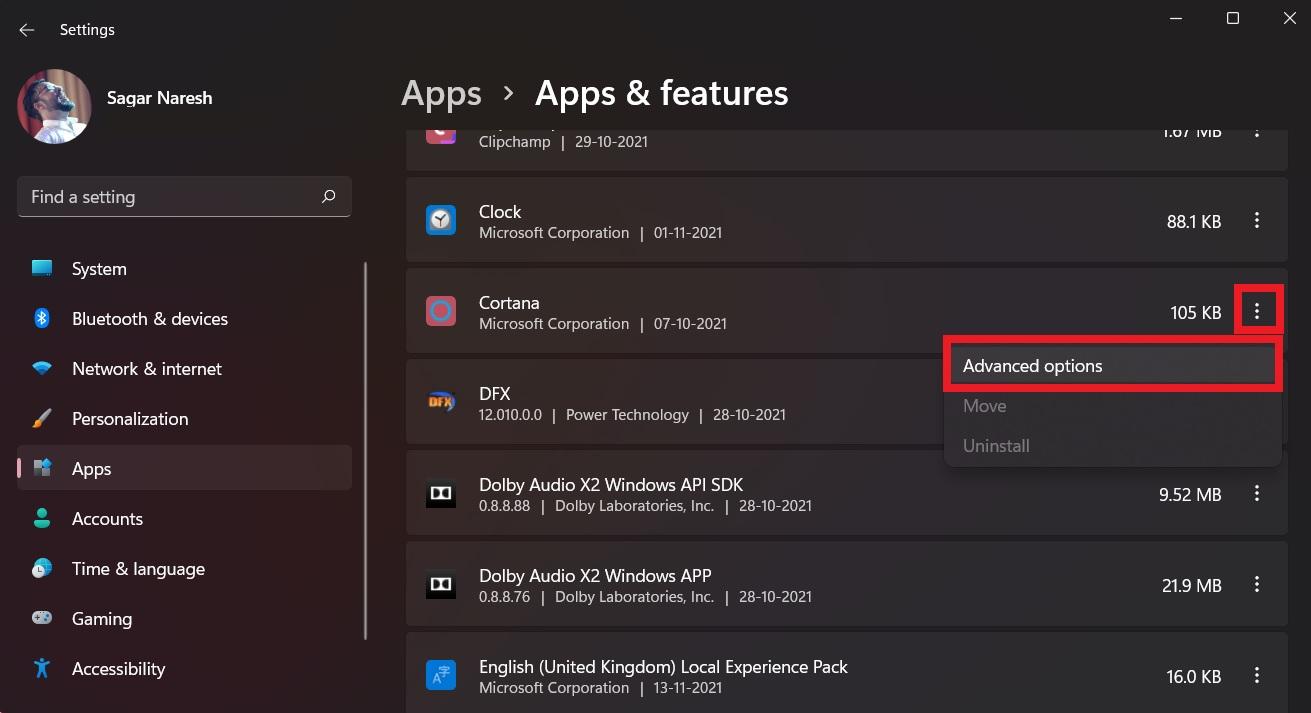Open the Accounts settings section
1311x713 pixels.
coord(107,519)
